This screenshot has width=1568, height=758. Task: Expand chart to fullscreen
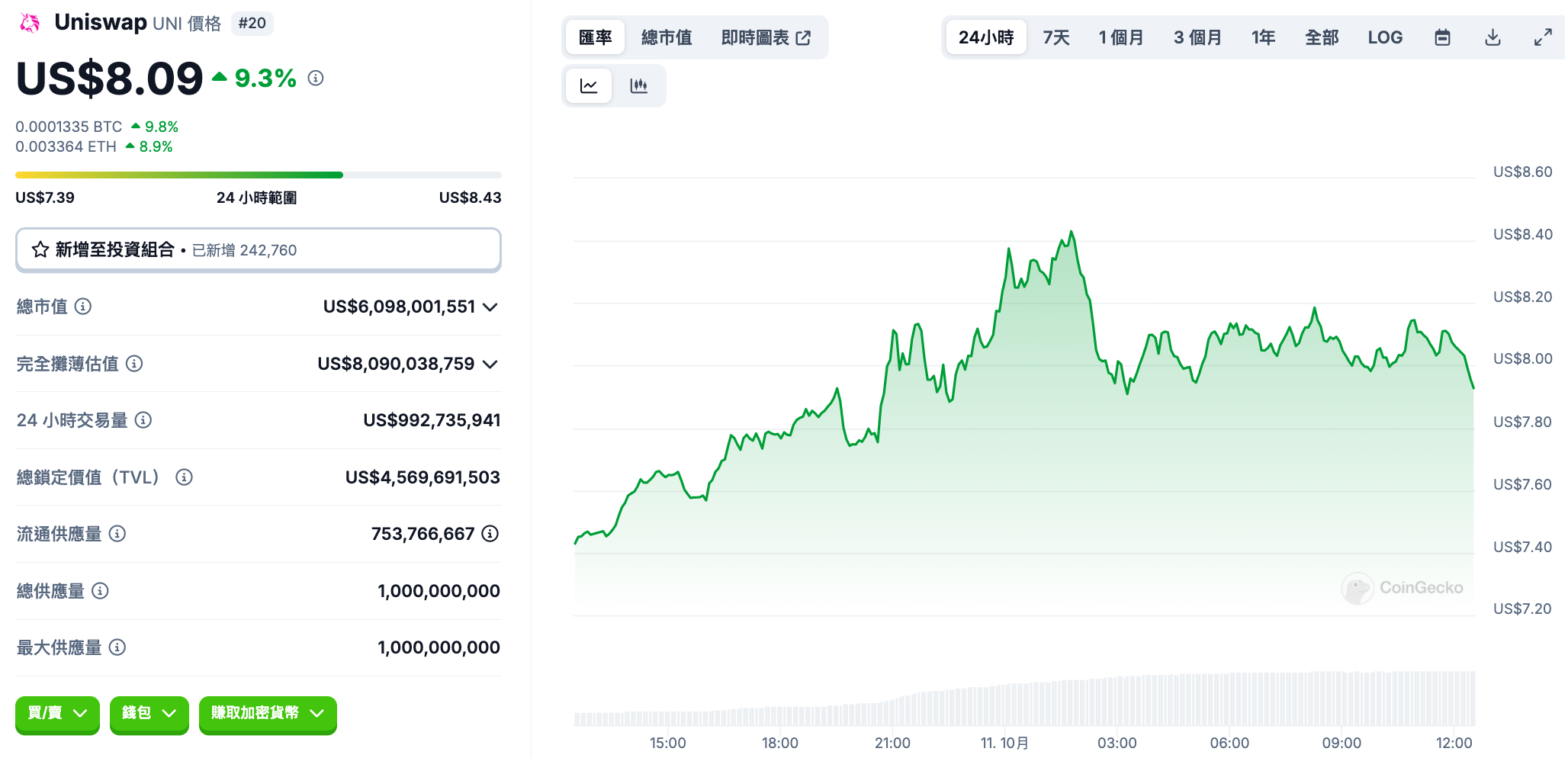(x=1543, y=37)
